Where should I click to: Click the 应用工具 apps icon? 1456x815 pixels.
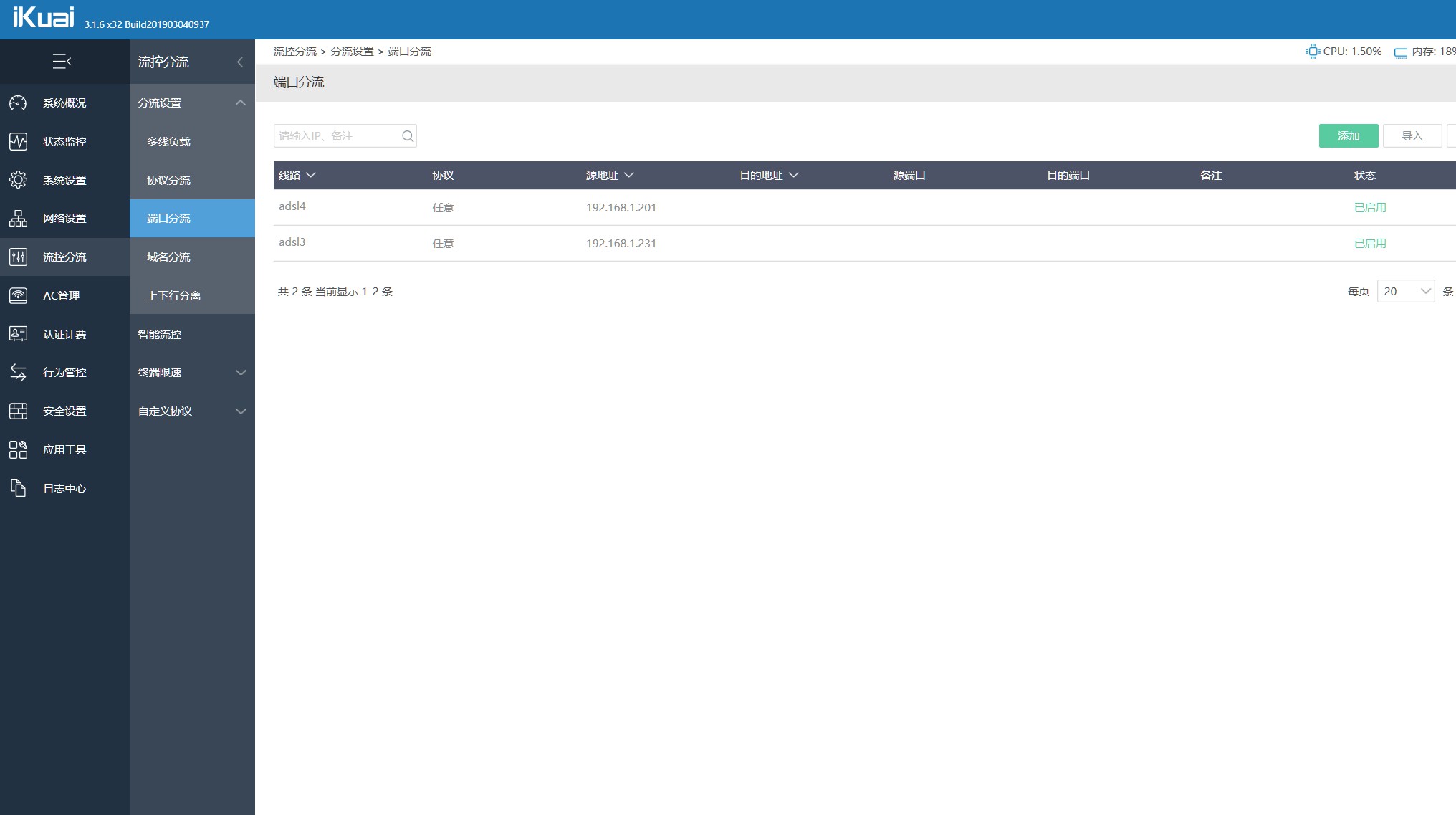[19, 449]
